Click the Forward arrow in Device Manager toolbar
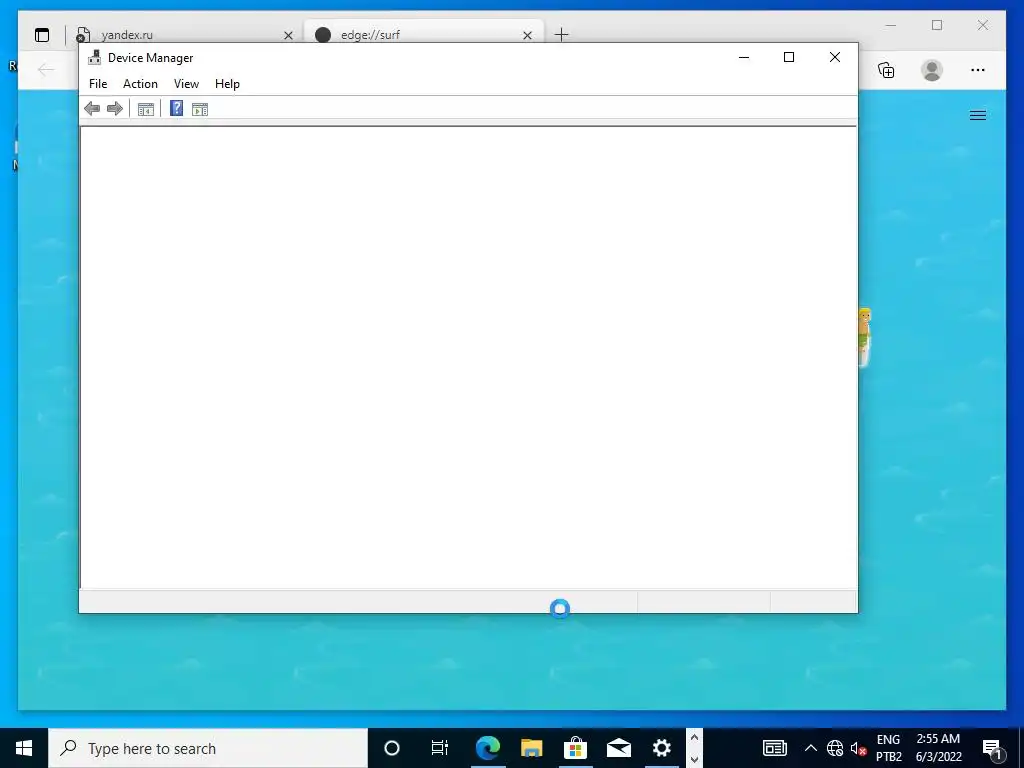 point(115,108)
